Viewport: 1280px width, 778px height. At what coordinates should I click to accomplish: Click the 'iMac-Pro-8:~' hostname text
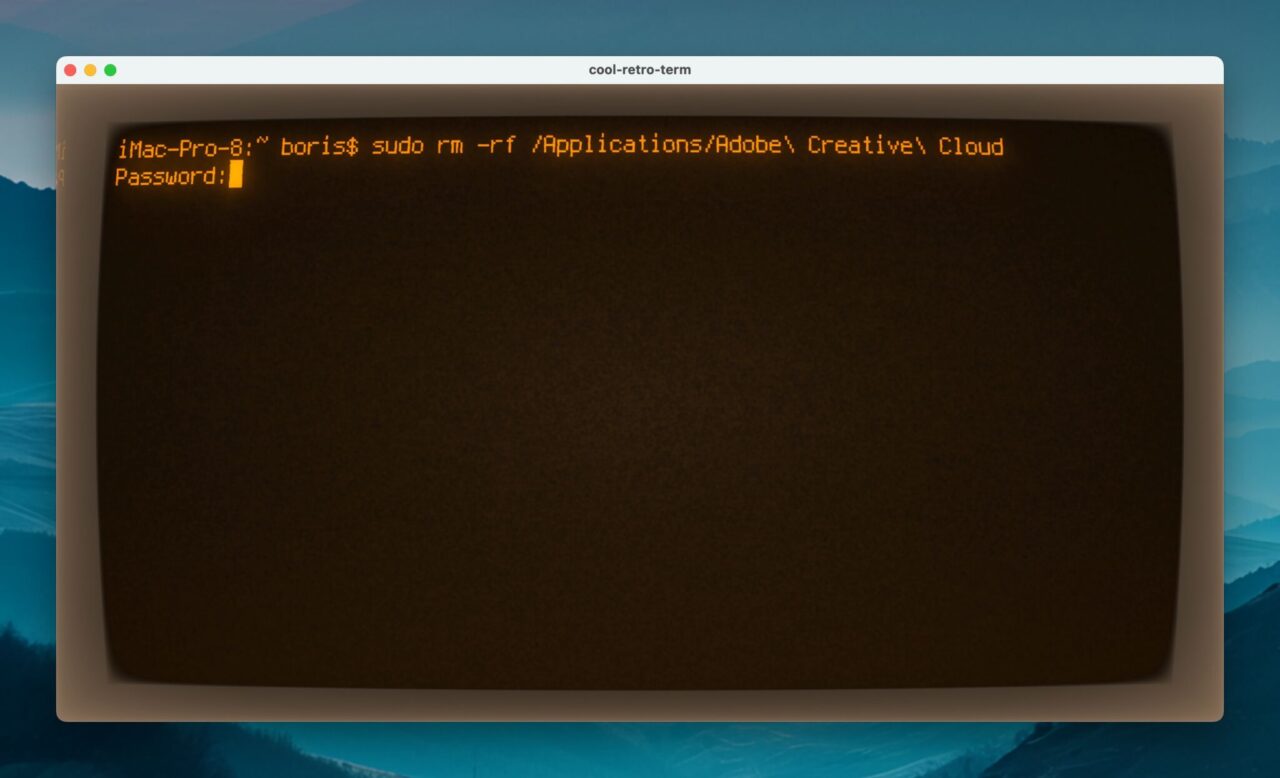pos(194,146)
